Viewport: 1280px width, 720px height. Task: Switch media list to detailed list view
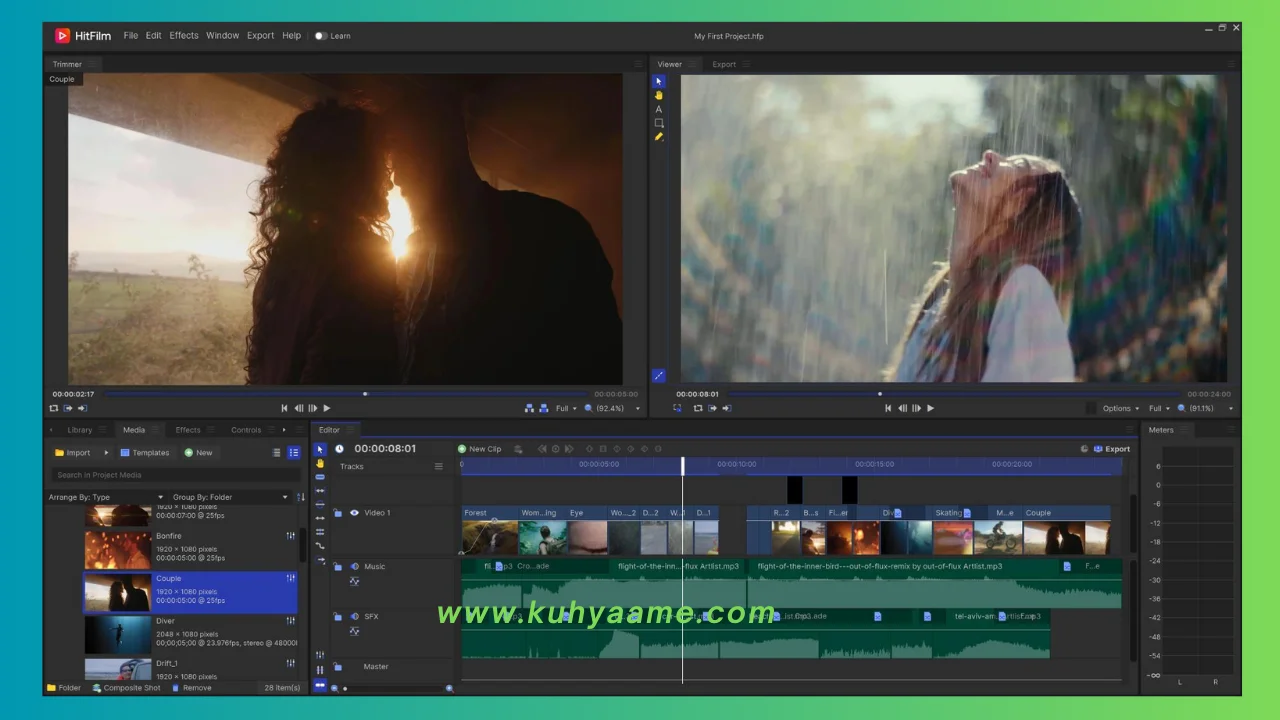coord(294,453)
